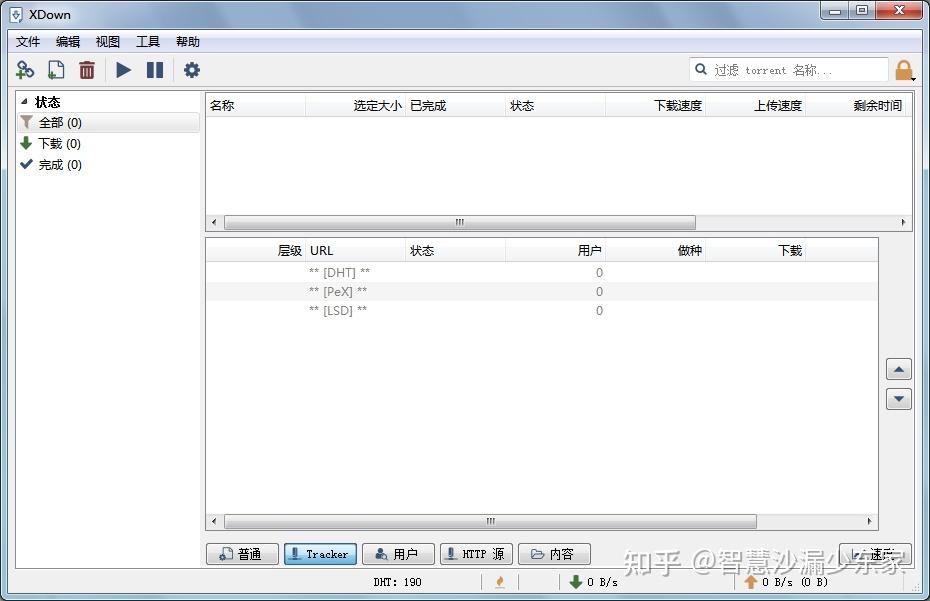
Task: Switch to the HTTP 源 tab
Action: pyautogui.click(x=476, y=554)
